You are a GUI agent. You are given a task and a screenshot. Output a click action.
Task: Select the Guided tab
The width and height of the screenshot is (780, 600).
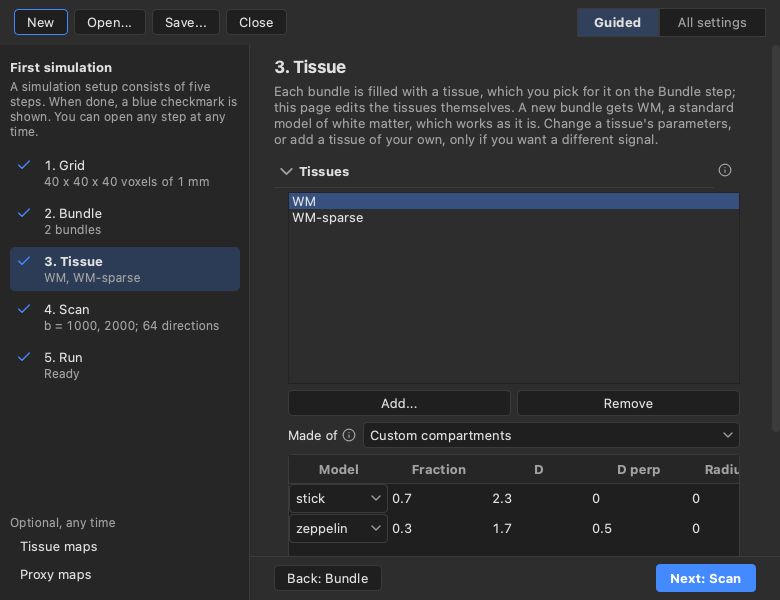(x=617, y=22)
